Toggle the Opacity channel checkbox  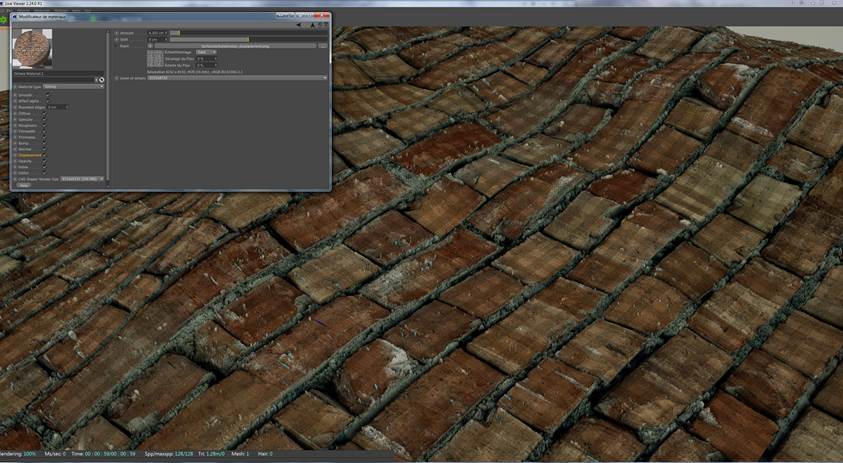[x=45, y=161]
